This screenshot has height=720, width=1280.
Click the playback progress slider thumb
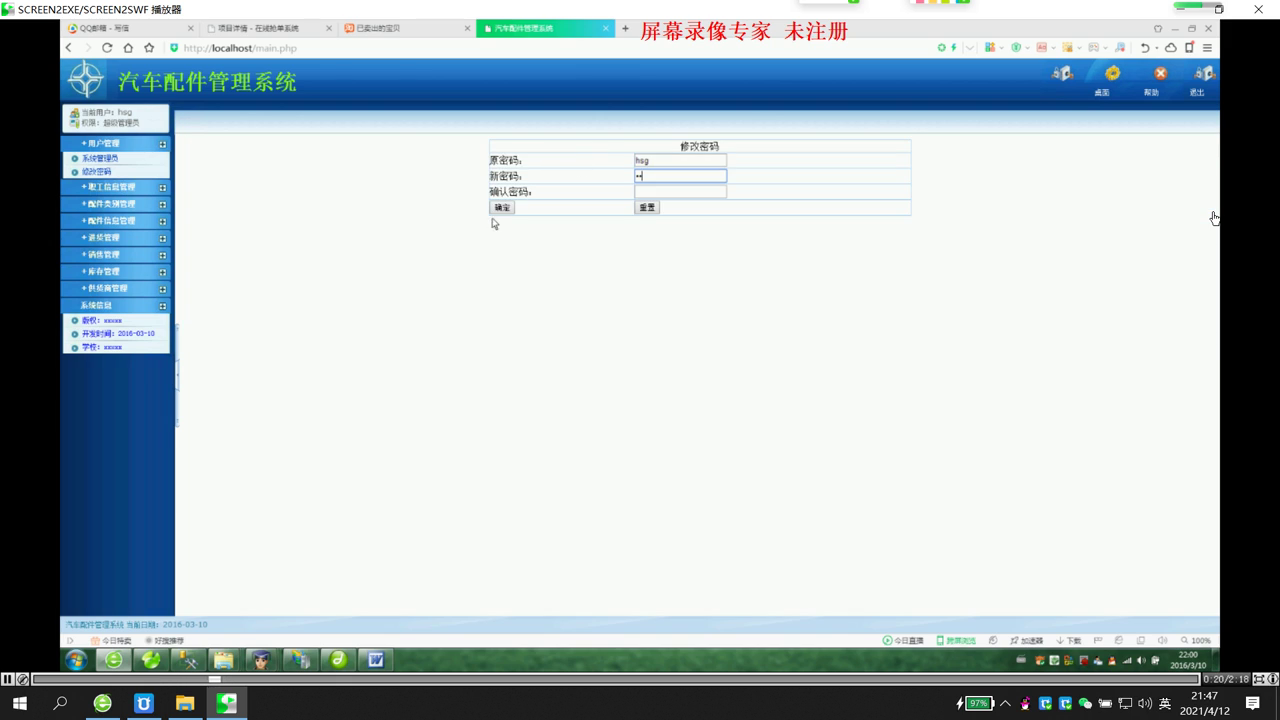point(214,679)
